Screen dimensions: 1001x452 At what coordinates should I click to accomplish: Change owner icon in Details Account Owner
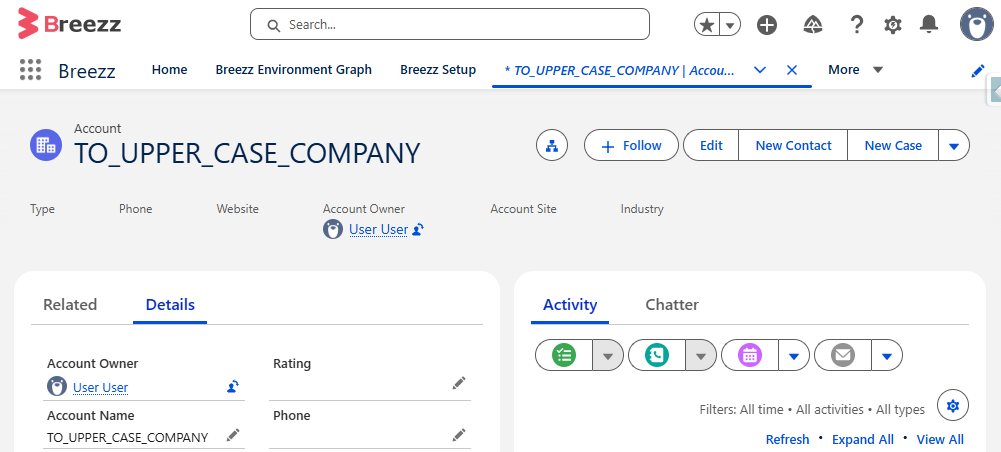(233, 386)
